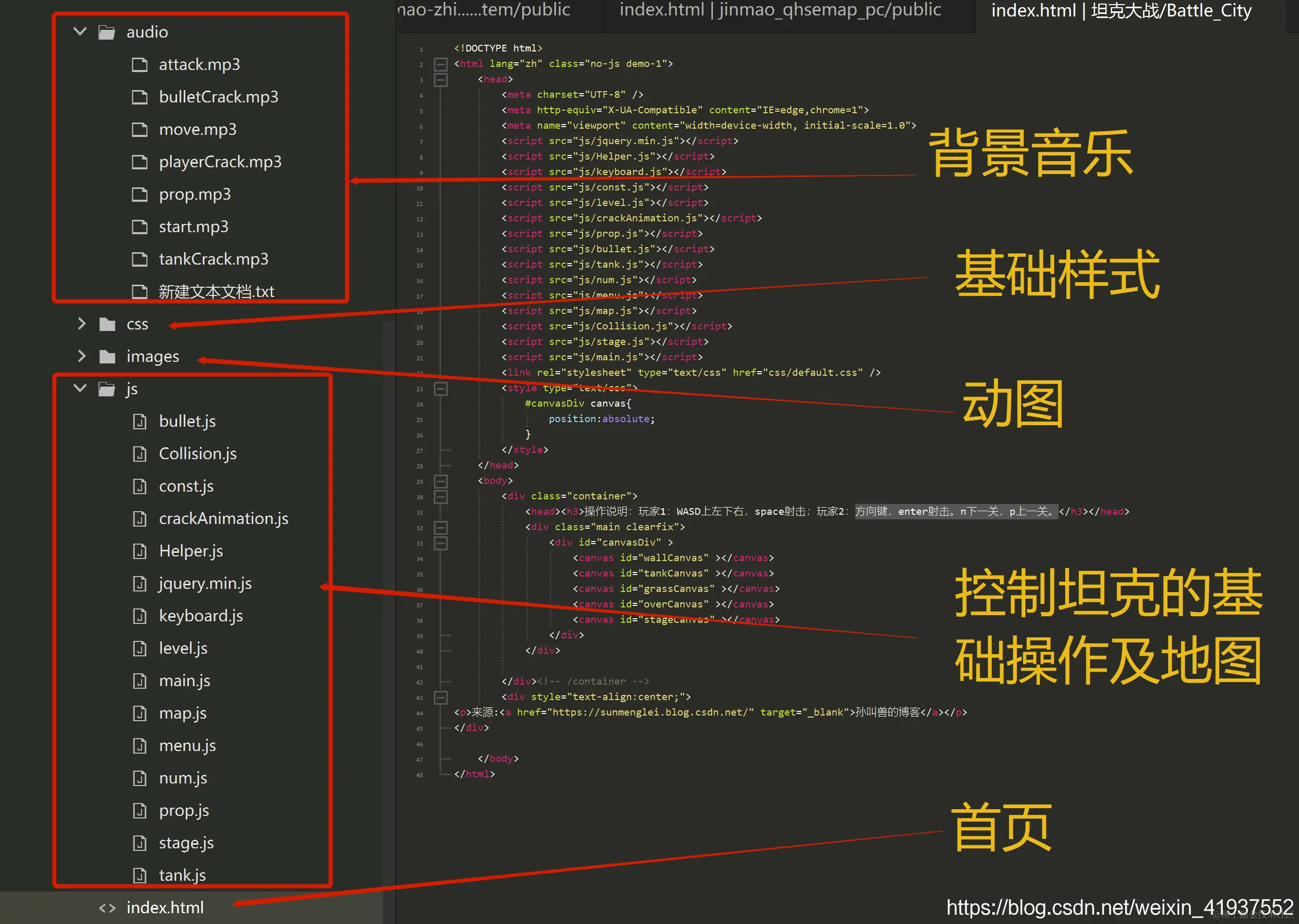Click the index.html code file icon

point(107,908)
